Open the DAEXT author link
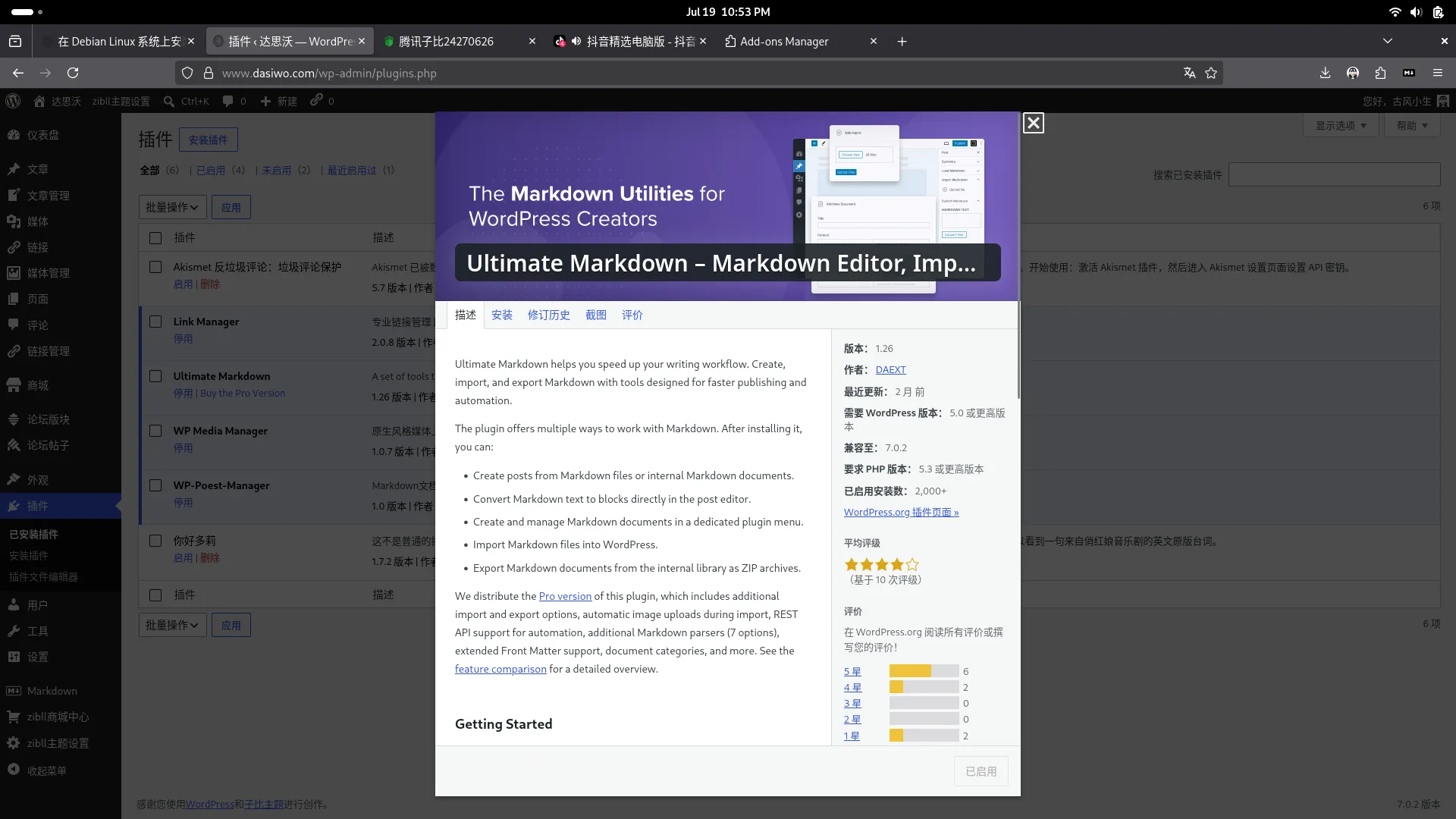The height and width of the screenshot is (819, 1456). coord(890,370)
